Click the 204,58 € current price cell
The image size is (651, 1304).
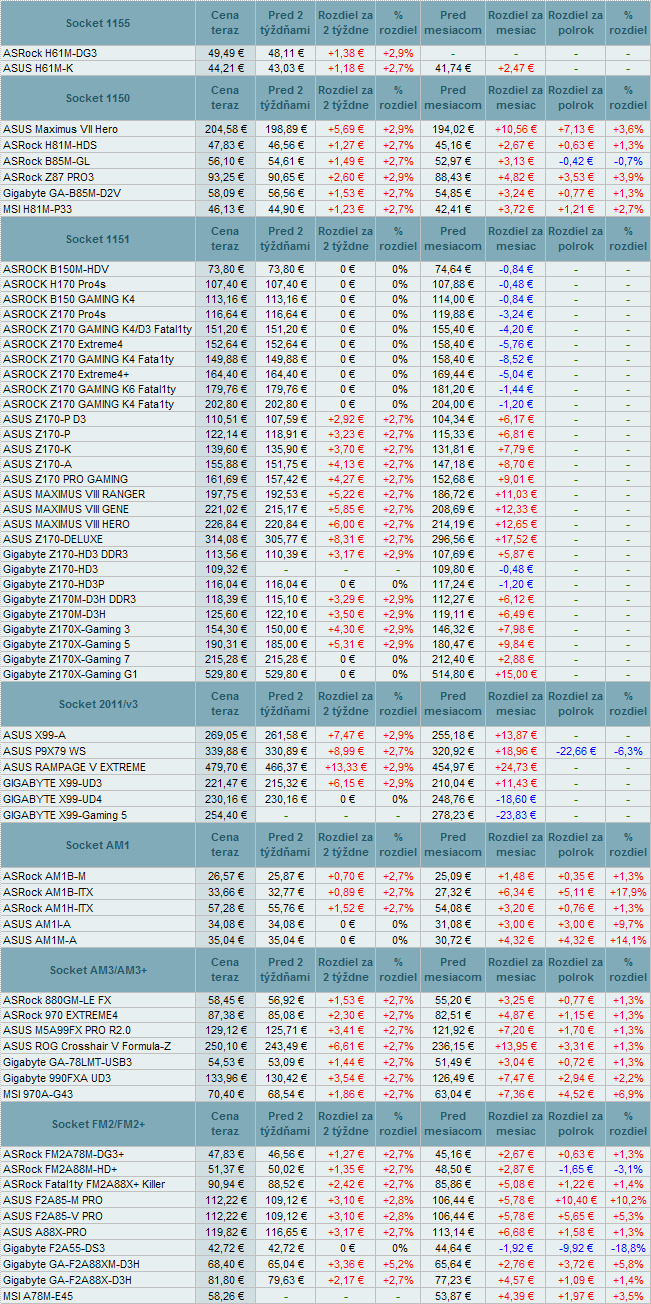(x=225, y=129)
